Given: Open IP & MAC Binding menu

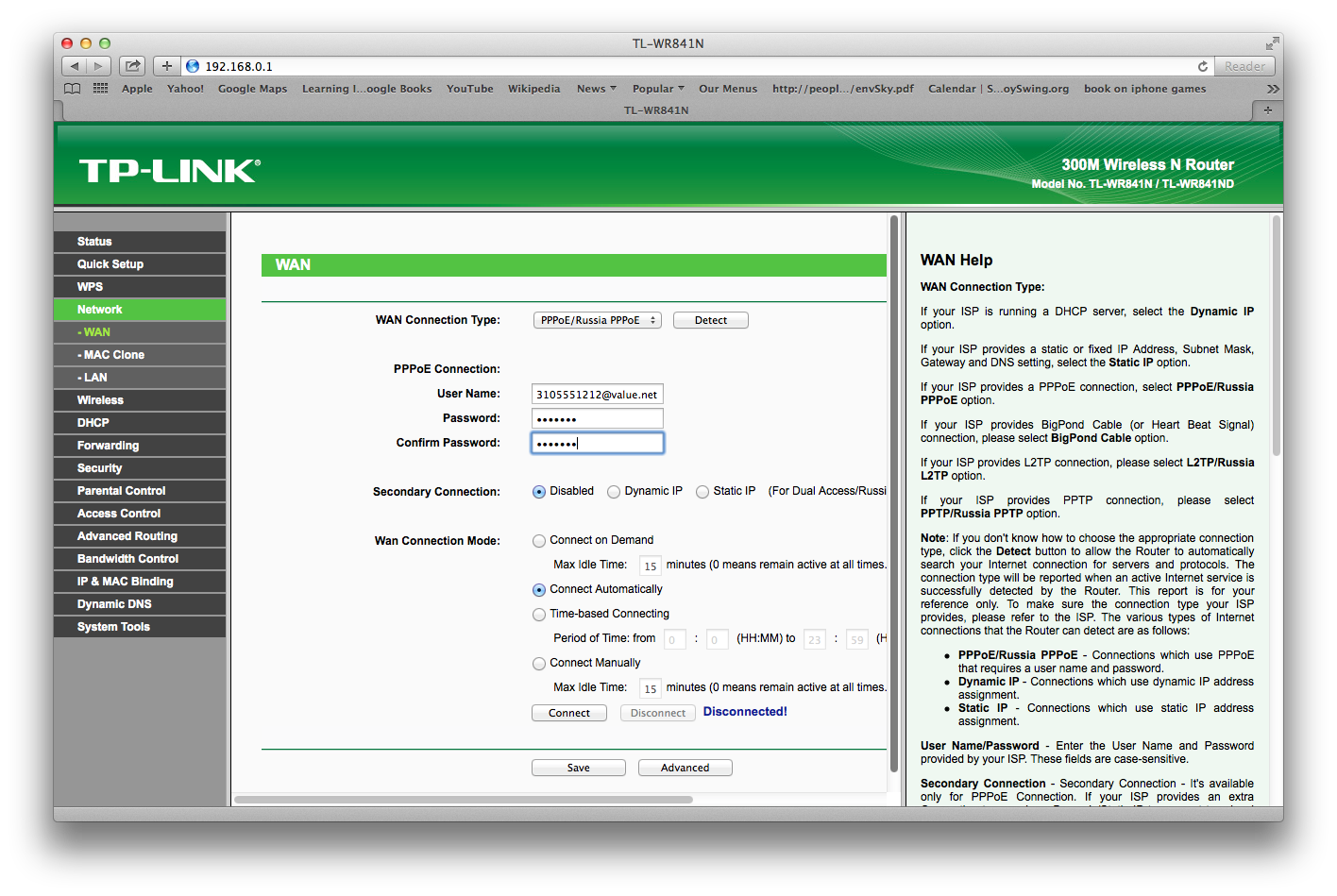Looking at the screenshot, I should [140, 582].
